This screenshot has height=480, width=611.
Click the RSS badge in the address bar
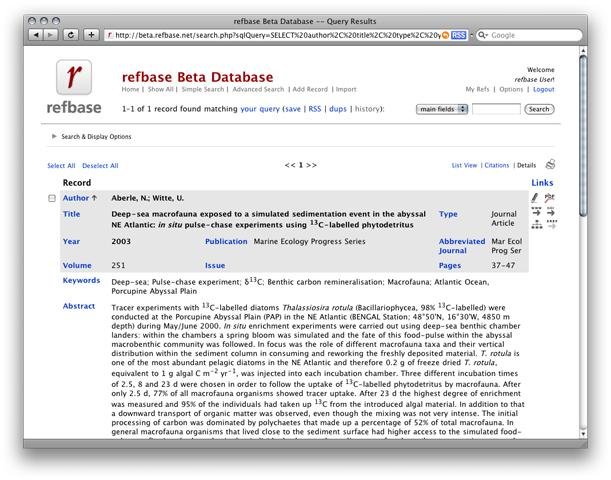(x=458, y=34)
